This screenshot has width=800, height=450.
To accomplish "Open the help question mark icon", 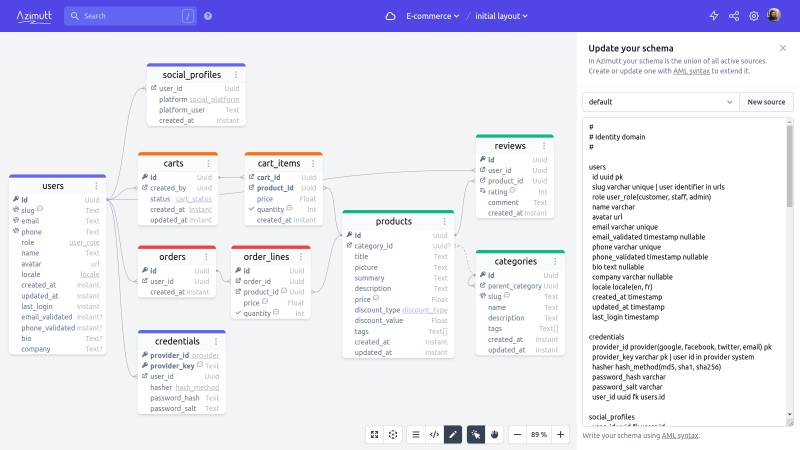I will tap(208, 16).
